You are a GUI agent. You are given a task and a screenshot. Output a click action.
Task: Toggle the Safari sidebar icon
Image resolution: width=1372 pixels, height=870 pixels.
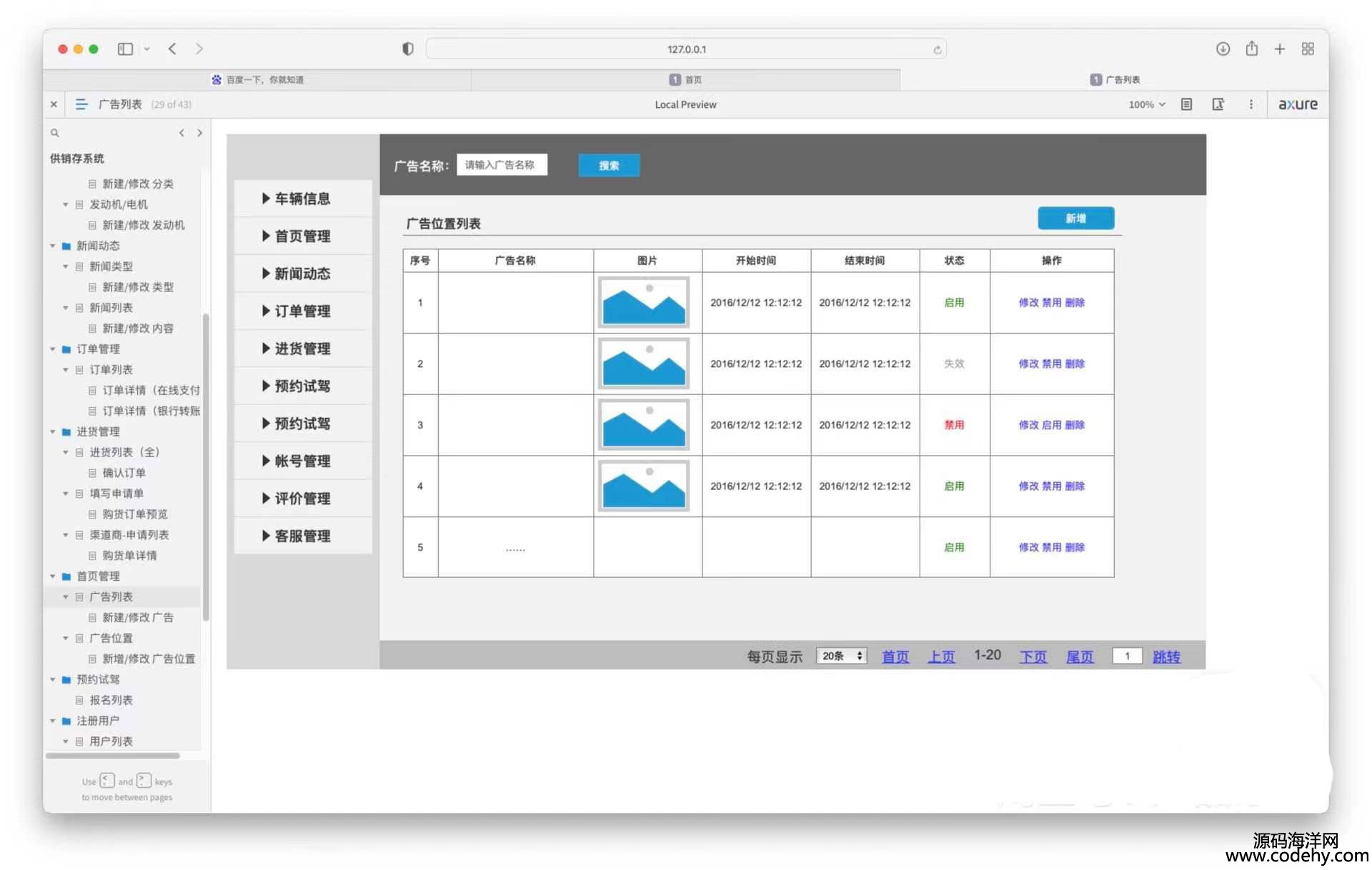pyautogui.click(x=125, y=49)
